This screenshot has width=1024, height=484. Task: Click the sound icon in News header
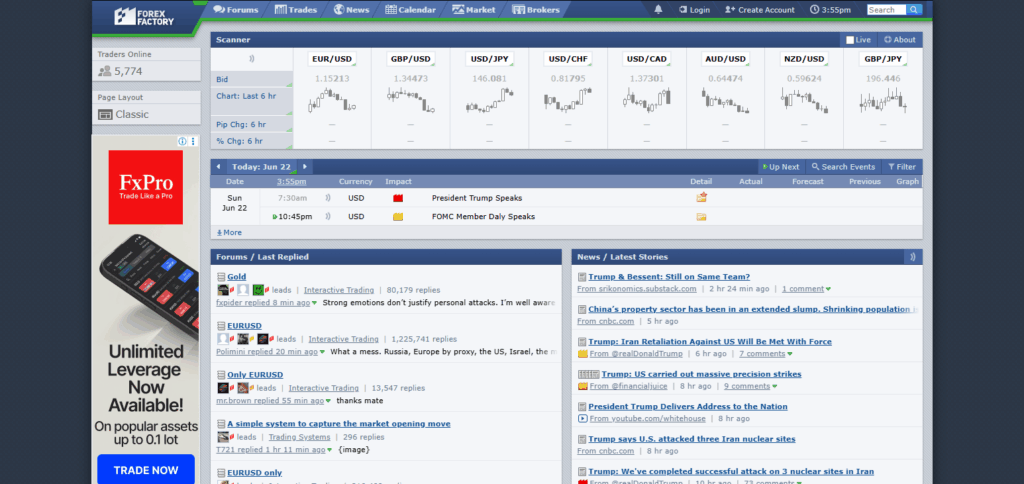tap(913, 257)
